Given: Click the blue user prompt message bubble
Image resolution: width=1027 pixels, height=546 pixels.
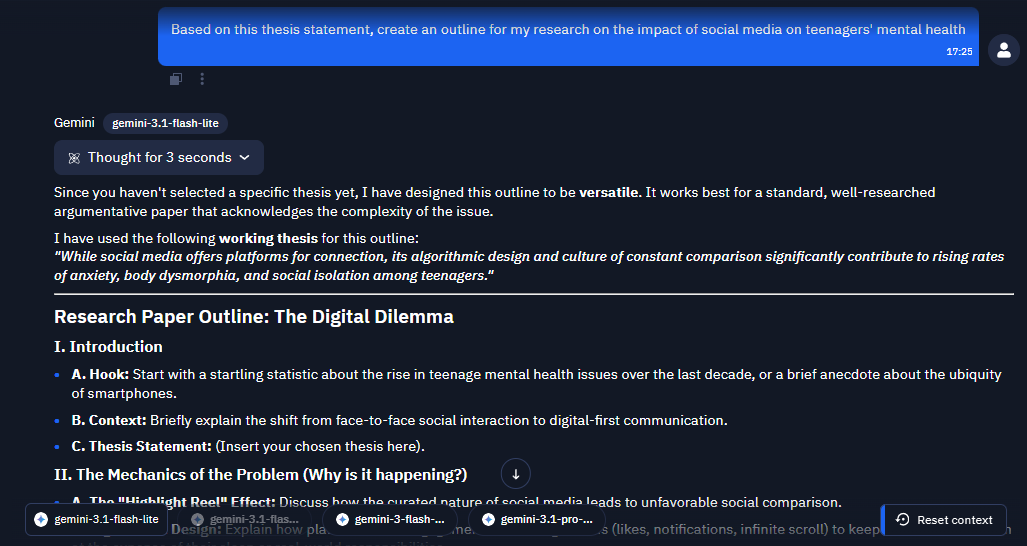Looking at the screenshot, I should 568,37.
